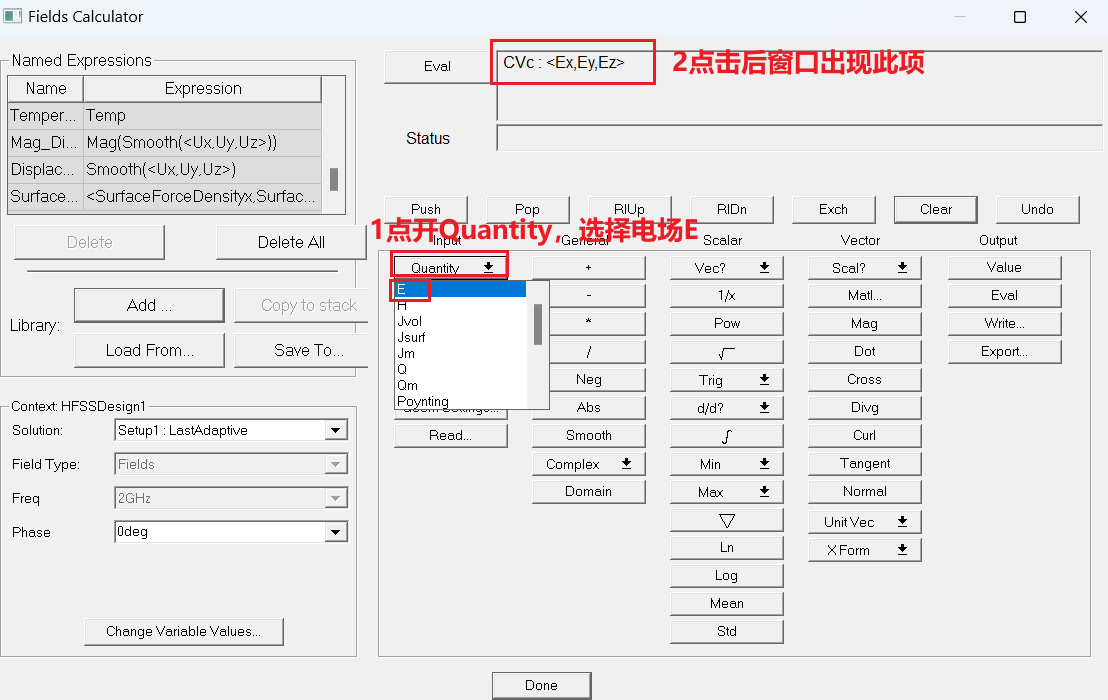Select Jm in the Quantity list
The height and width of the screenshot is (700, 1108).
click(460, 353)
